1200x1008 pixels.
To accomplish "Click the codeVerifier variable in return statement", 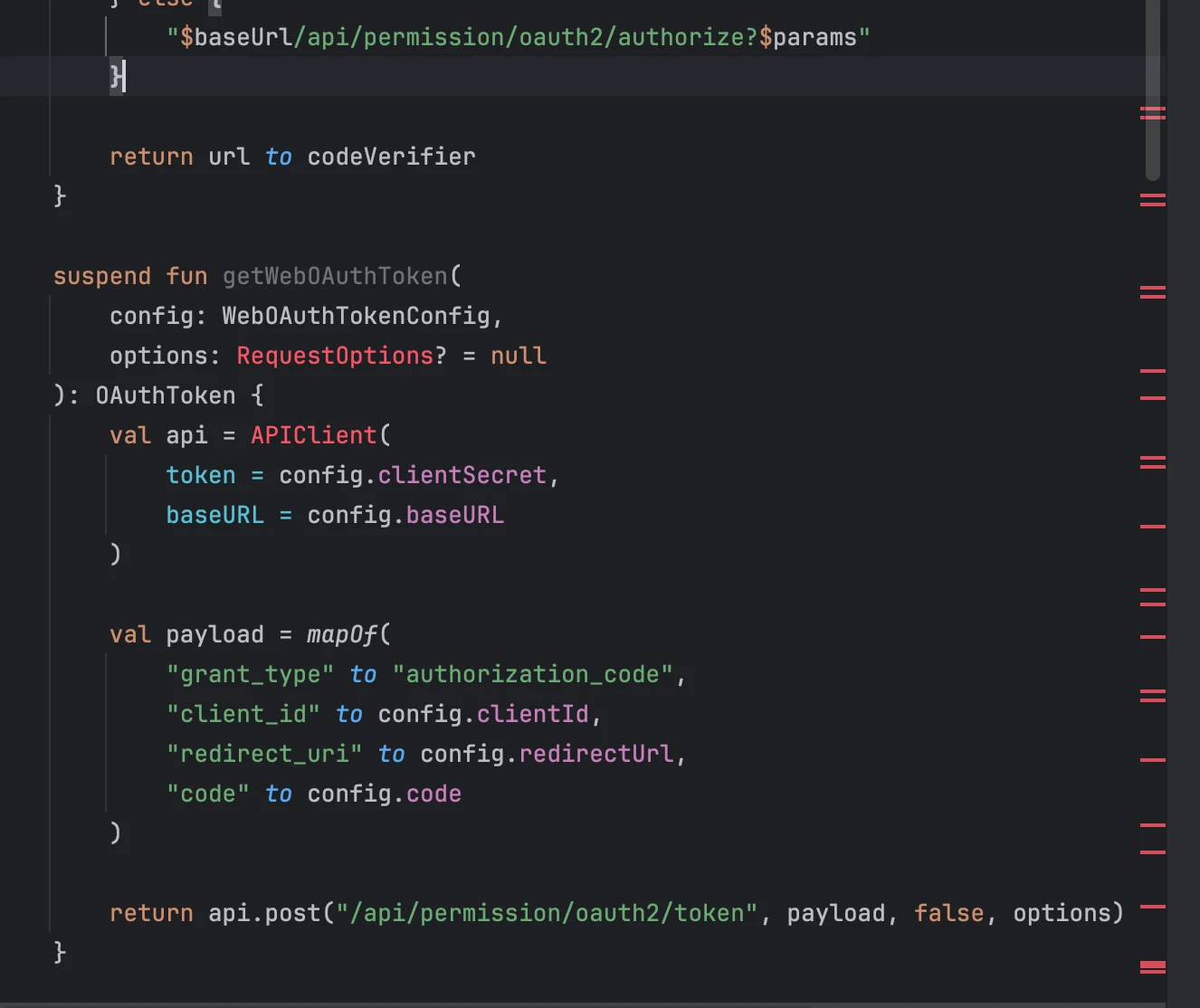I will [x=391, y=157].
